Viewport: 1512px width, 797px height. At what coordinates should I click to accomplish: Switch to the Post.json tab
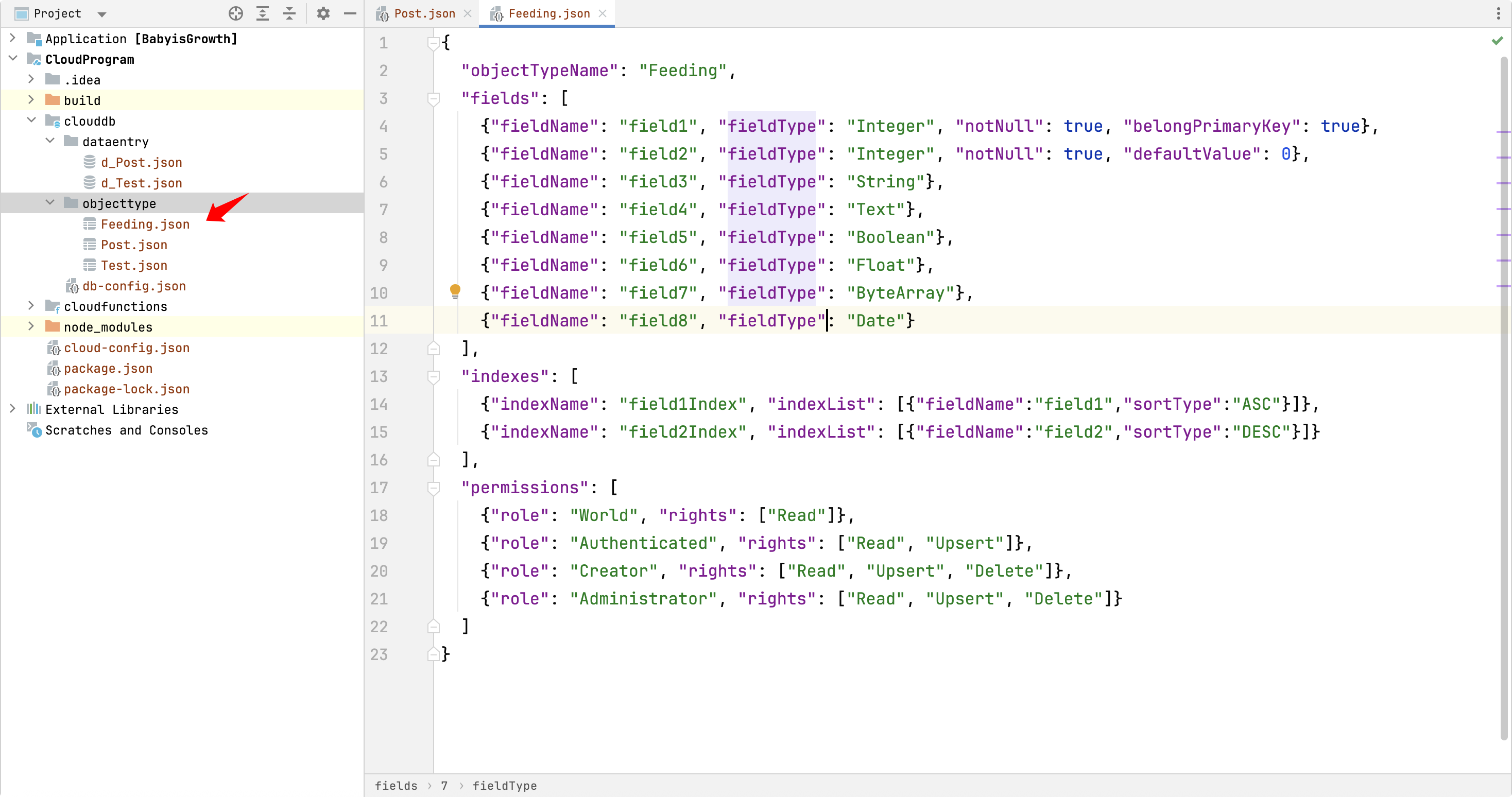click(424, 13)
